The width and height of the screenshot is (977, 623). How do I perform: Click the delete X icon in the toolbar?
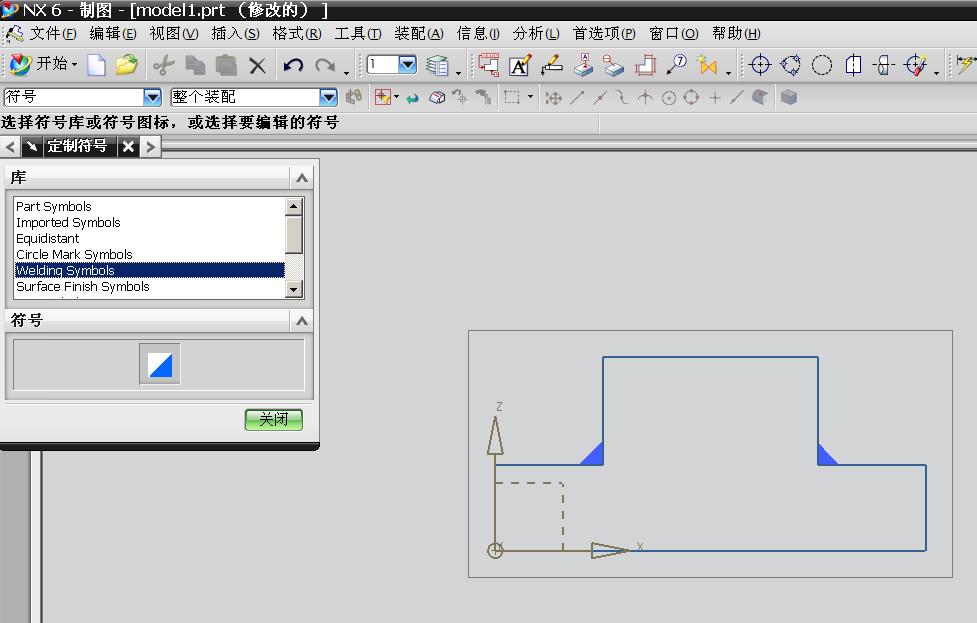point(257,65)
